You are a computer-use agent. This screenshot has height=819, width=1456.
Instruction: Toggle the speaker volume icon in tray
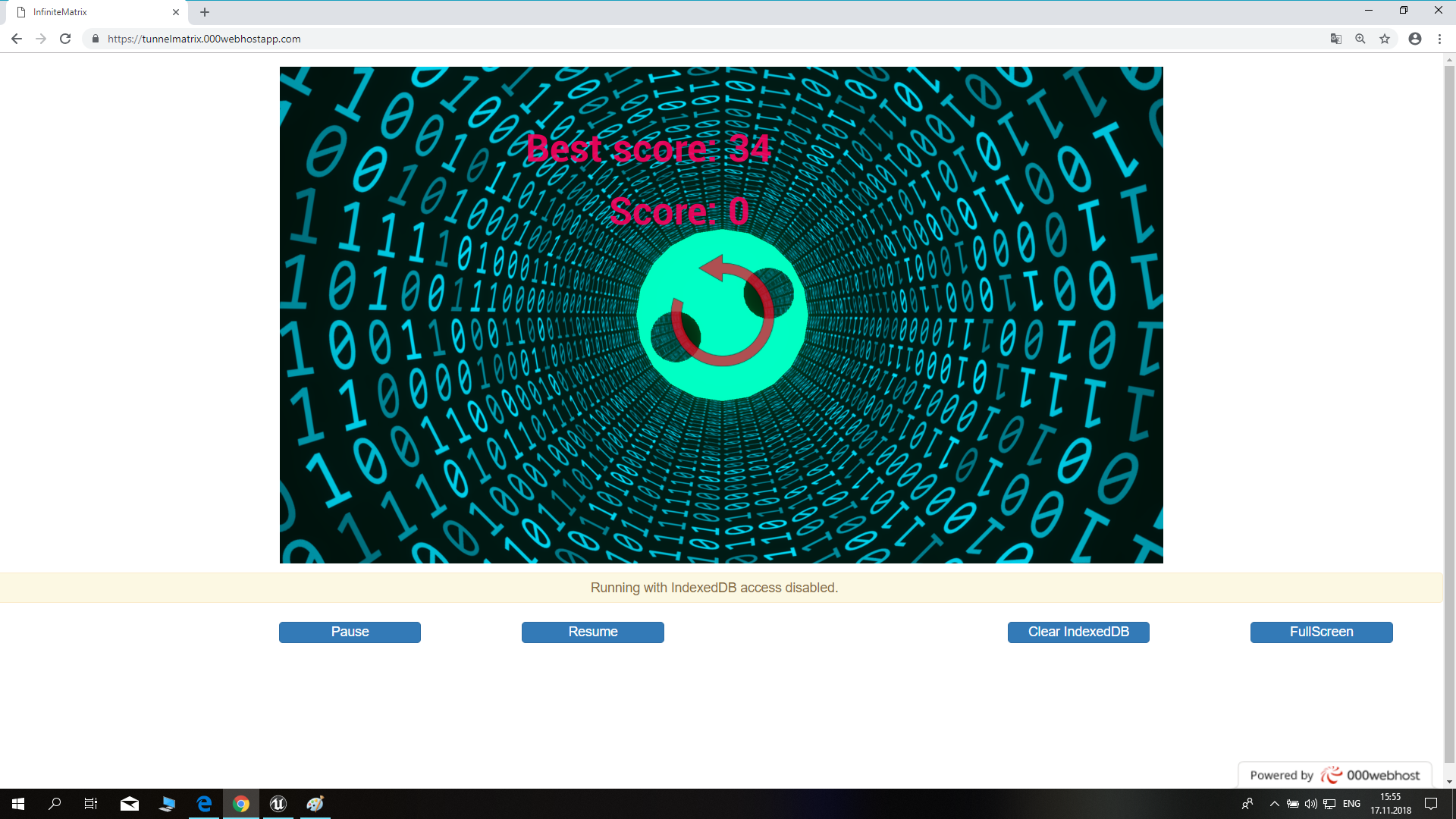click(x=1311, y=804)
